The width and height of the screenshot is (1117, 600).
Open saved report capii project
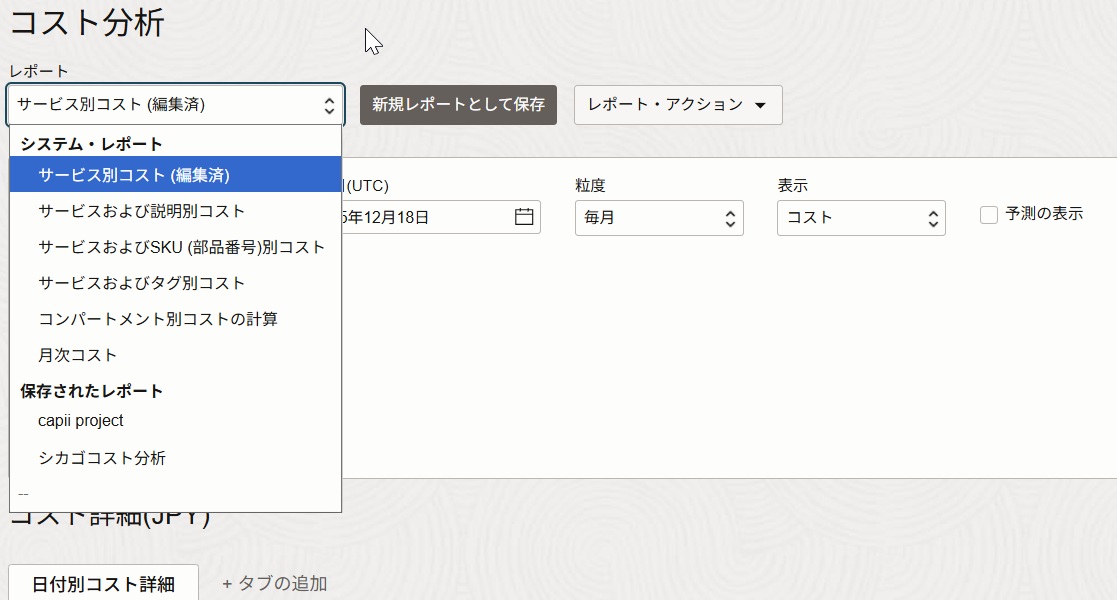pyautogui.click(x=81, y=421)
